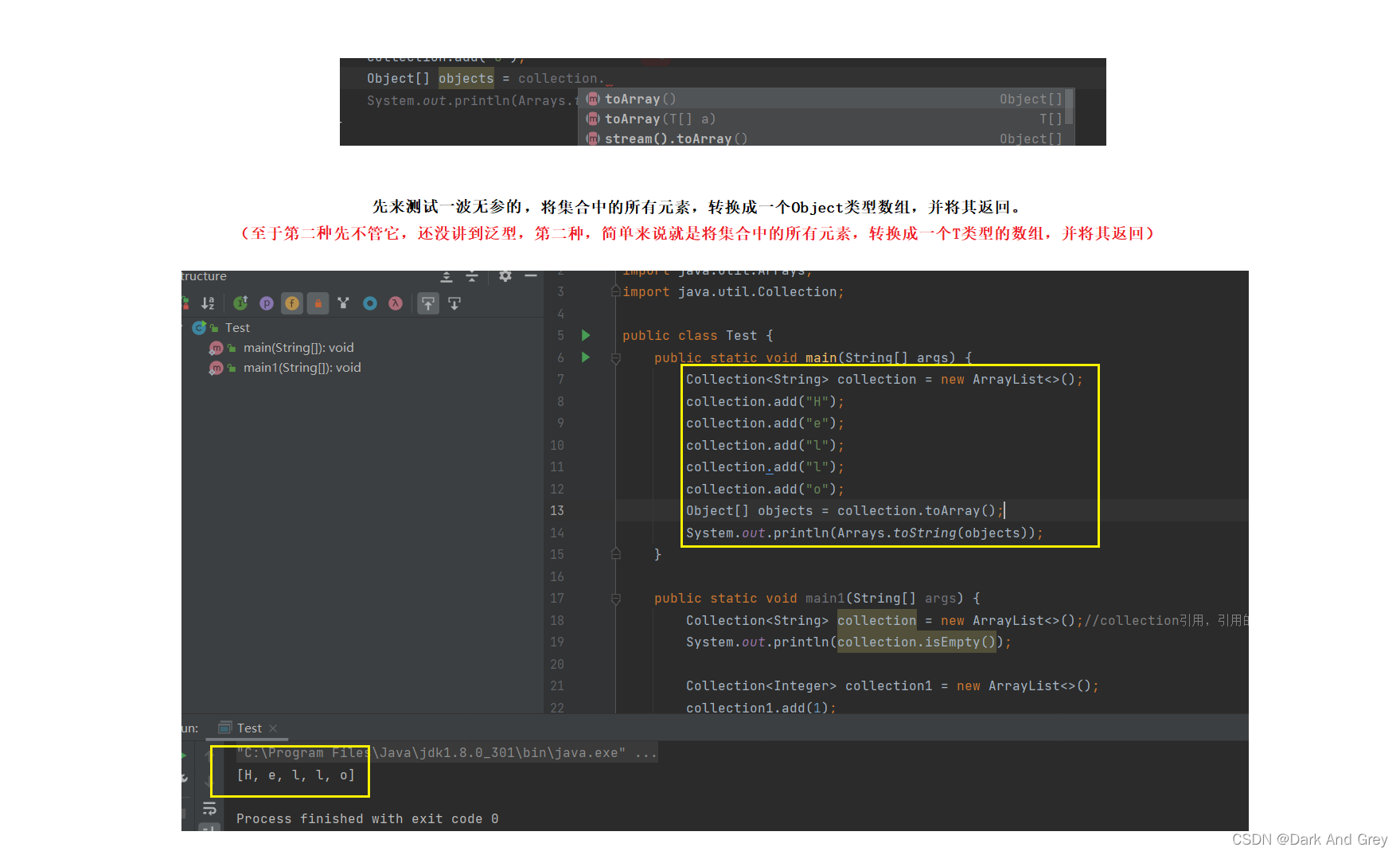Toggle Autoscroll from Source
This screenshot has height=855, width=1400.
pos(454,303)
